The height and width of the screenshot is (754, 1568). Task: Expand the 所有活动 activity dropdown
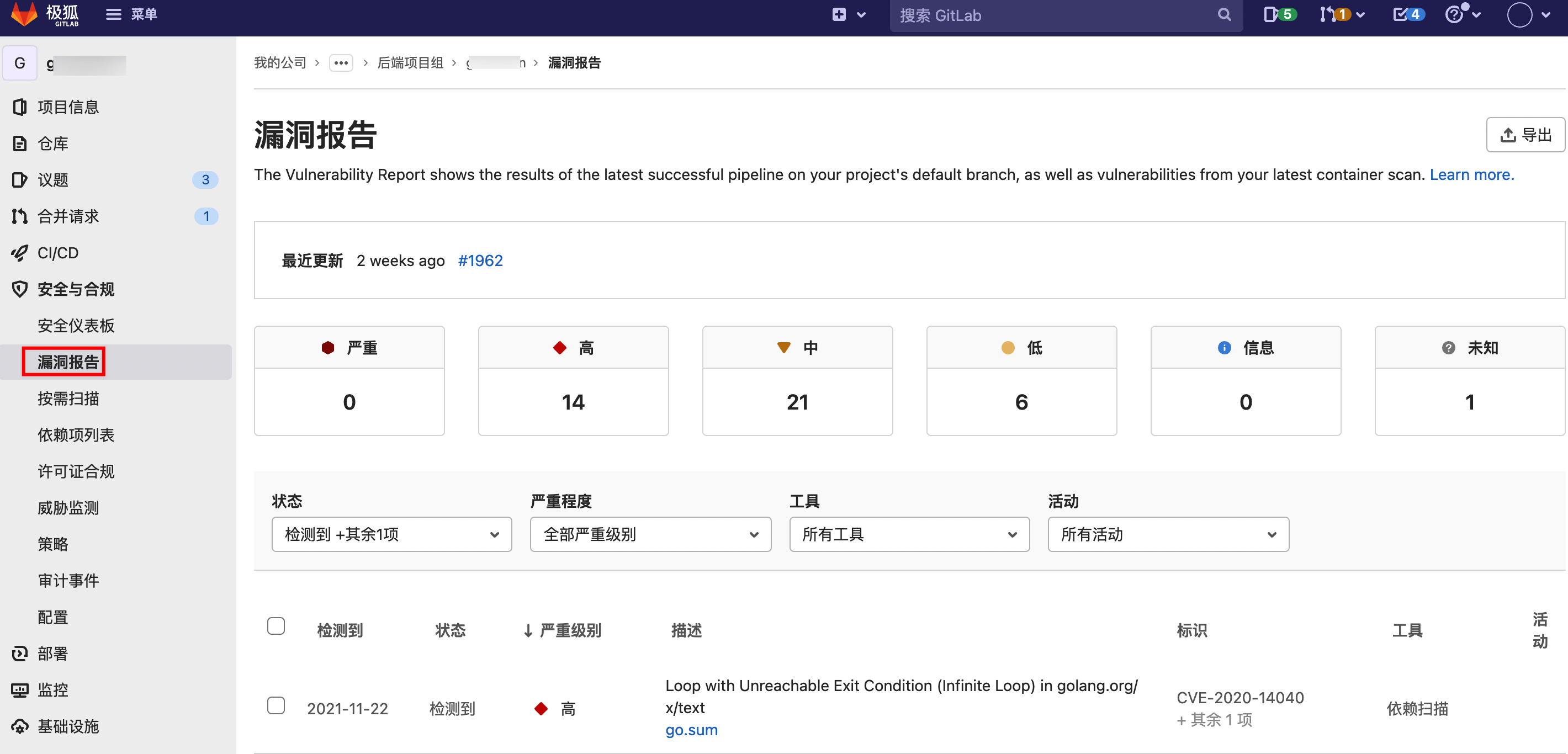coord(1168,534)
